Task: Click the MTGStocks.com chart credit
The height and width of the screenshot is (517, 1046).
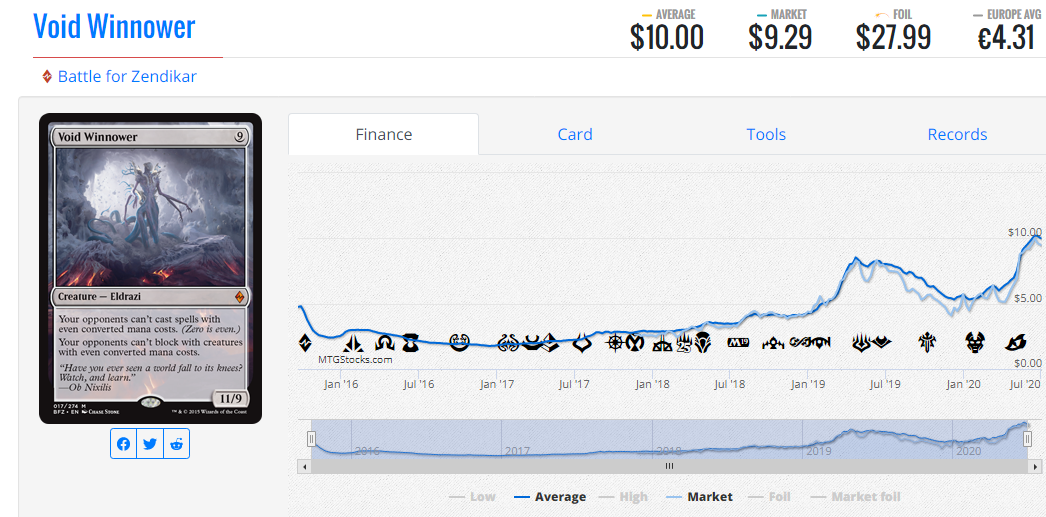Action: click(355, 360)
